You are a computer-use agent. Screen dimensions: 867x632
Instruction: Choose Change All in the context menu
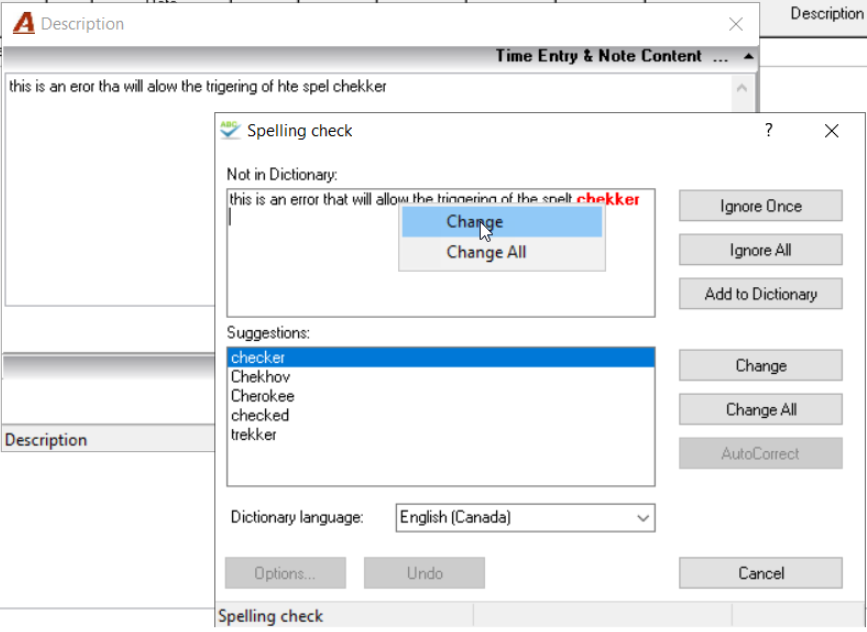(x=502, y=252)
